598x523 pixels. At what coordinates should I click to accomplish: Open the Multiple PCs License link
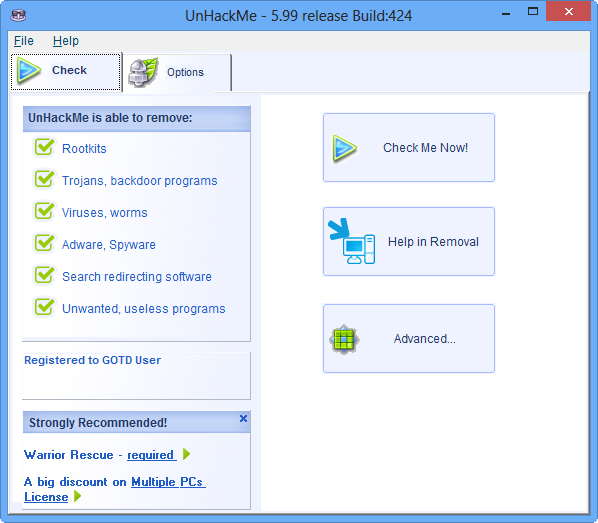point(114,489)
